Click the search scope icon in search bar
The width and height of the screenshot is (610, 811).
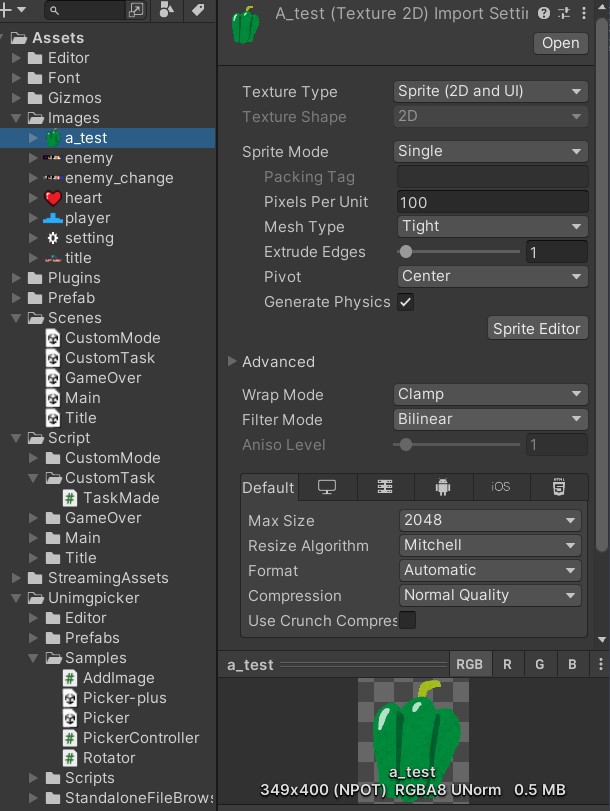click(x=136, y=10)
